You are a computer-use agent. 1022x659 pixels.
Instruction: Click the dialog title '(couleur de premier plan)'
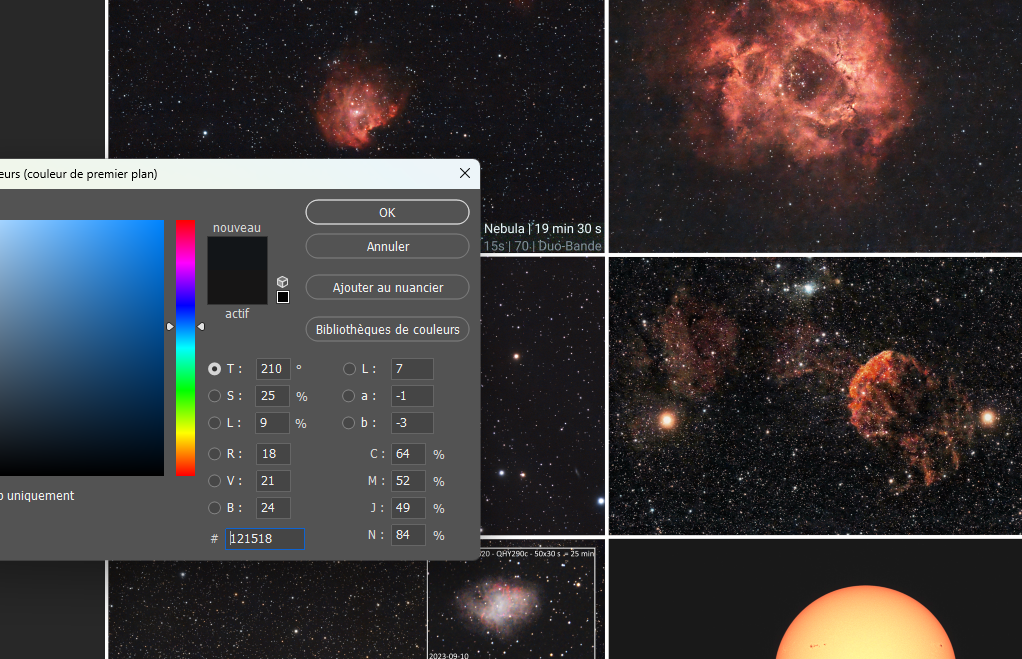91,174
